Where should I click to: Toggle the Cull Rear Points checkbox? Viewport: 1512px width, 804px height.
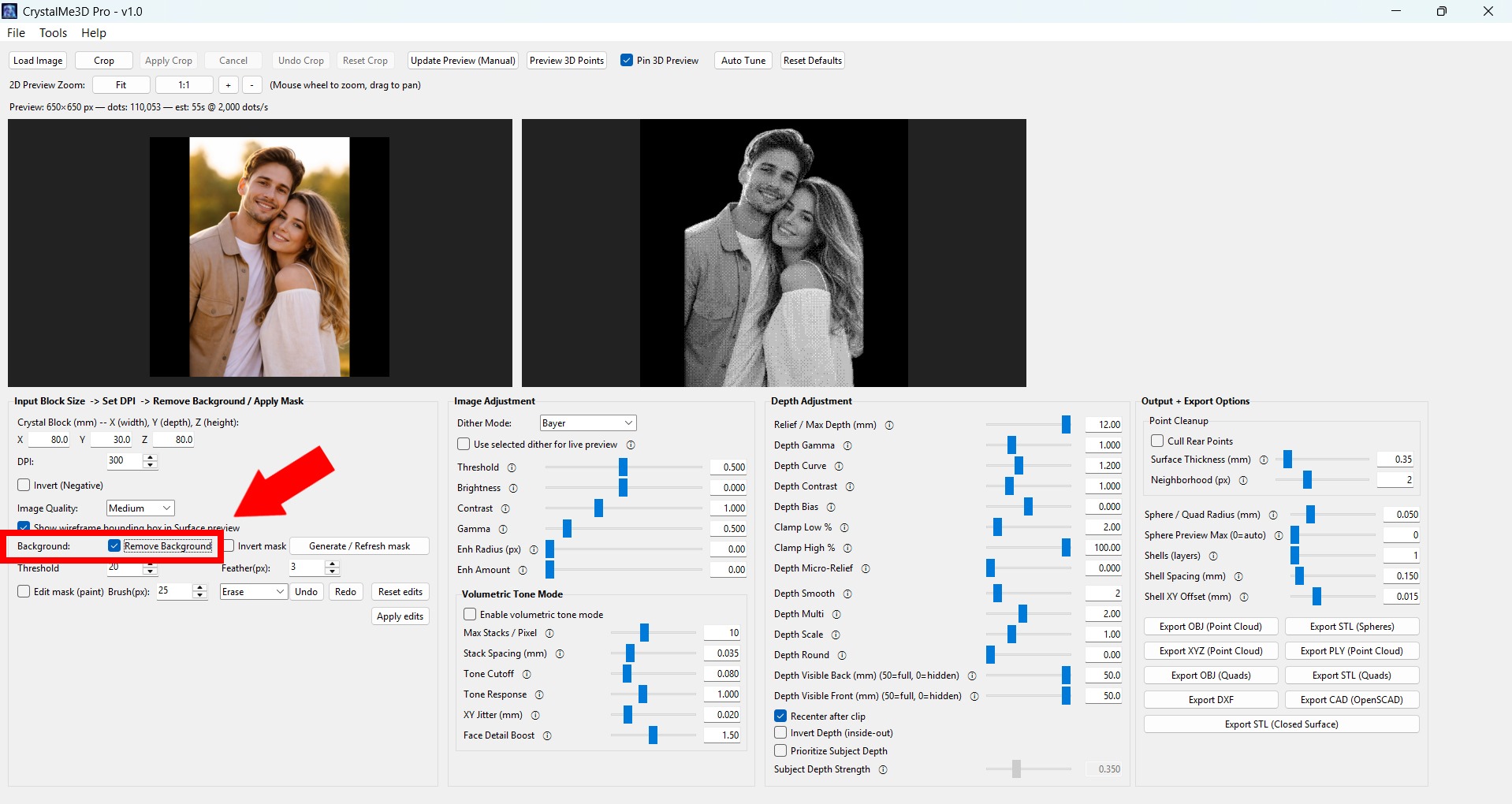1157,441
